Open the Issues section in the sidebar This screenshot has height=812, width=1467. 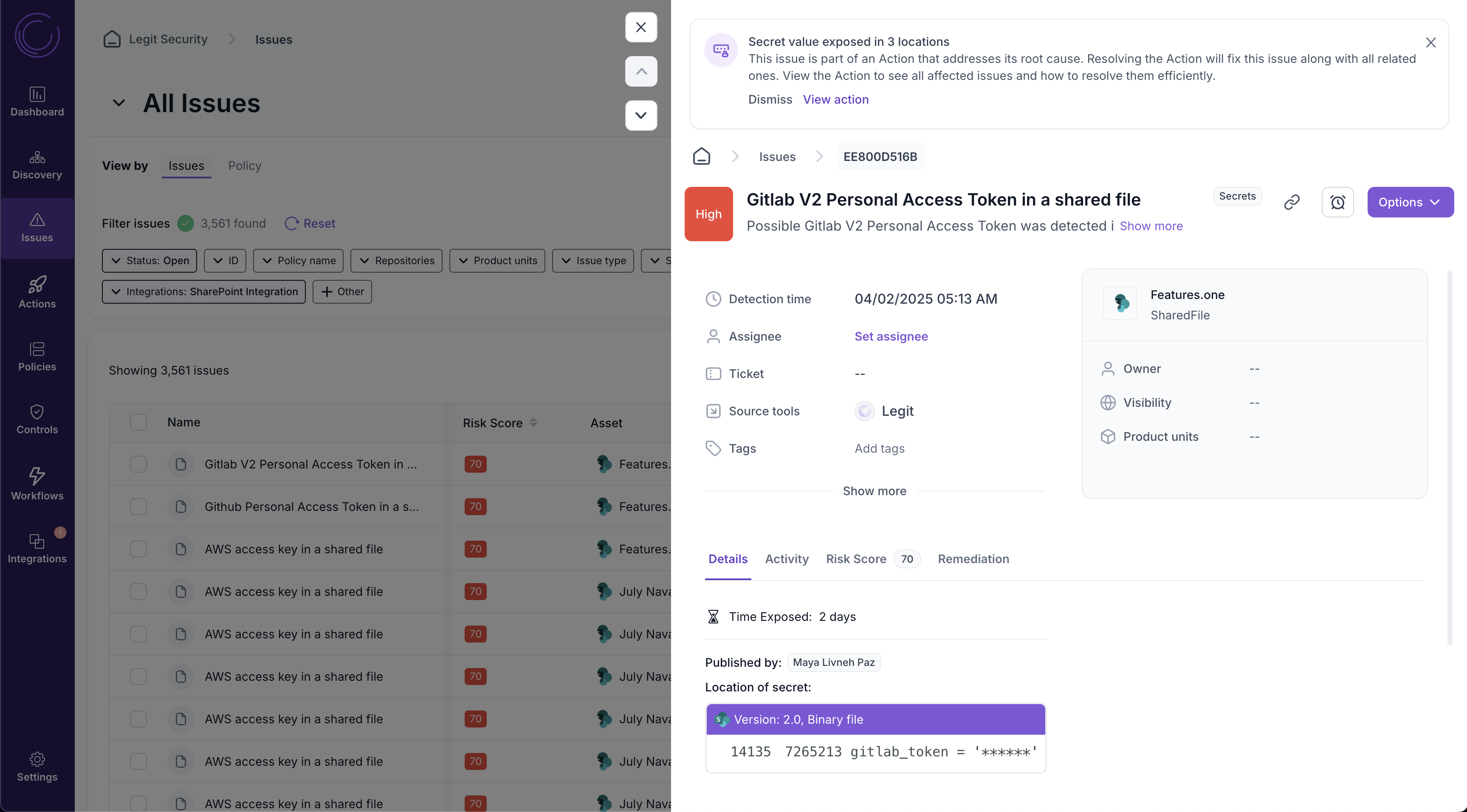point(37,228)
